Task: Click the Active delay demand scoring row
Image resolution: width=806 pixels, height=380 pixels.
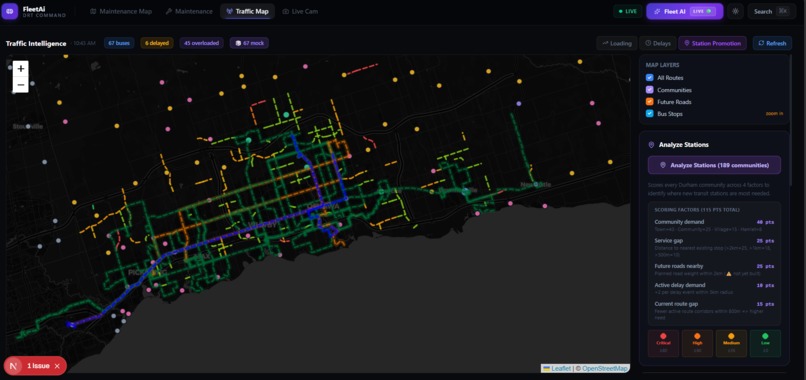Action: [x=714, y=288]
